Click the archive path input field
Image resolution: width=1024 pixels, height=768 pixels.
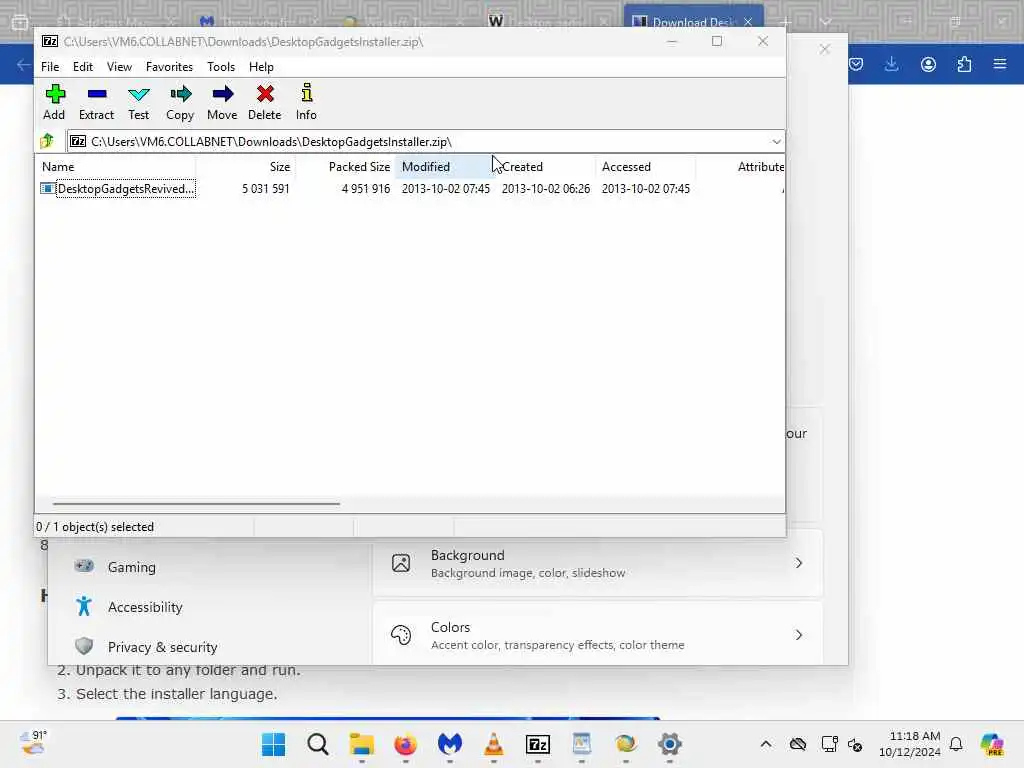click(x=418, y=142)
